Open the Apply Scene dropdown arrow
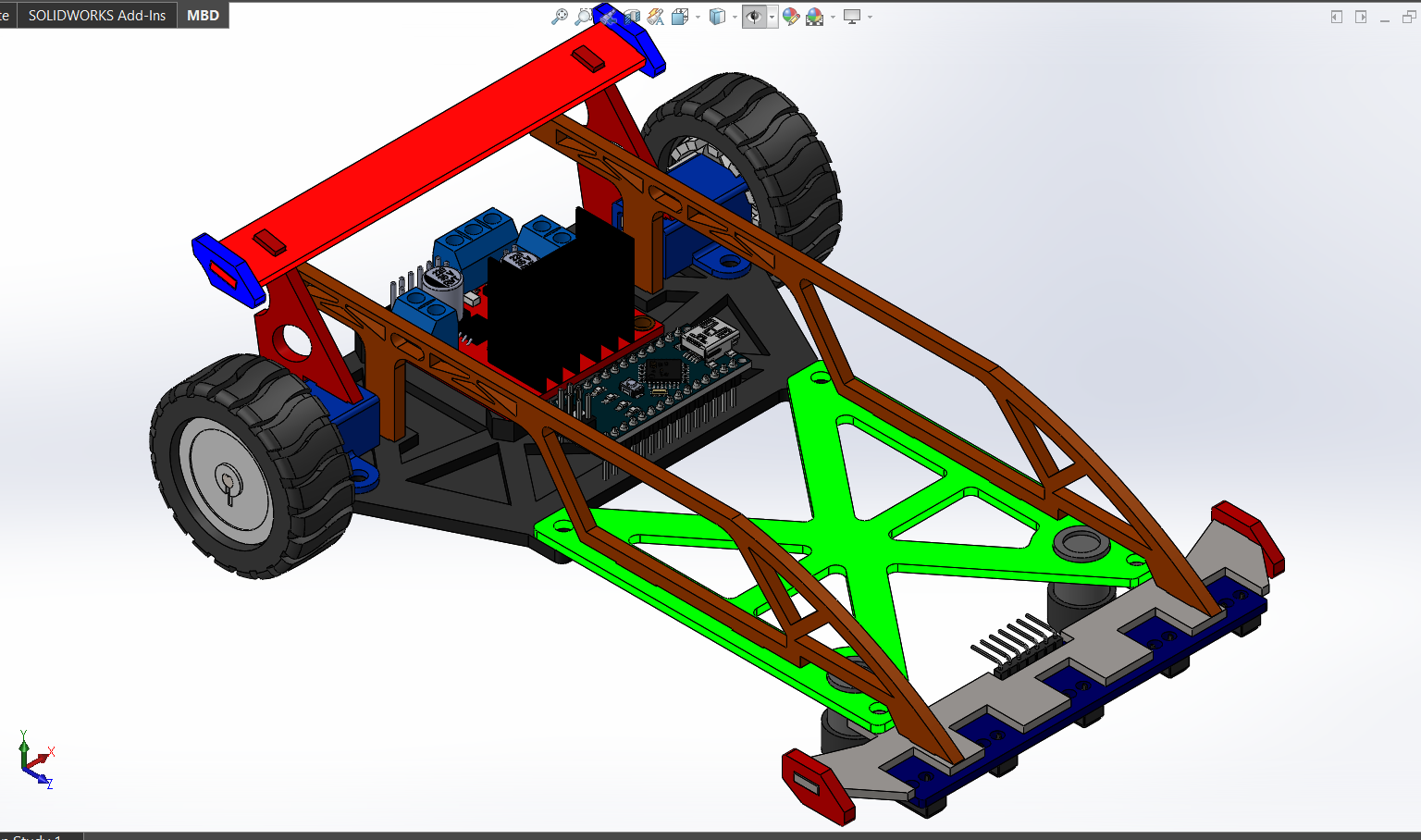The width and height of the screenshot is (1421, 840). point(833,17)
